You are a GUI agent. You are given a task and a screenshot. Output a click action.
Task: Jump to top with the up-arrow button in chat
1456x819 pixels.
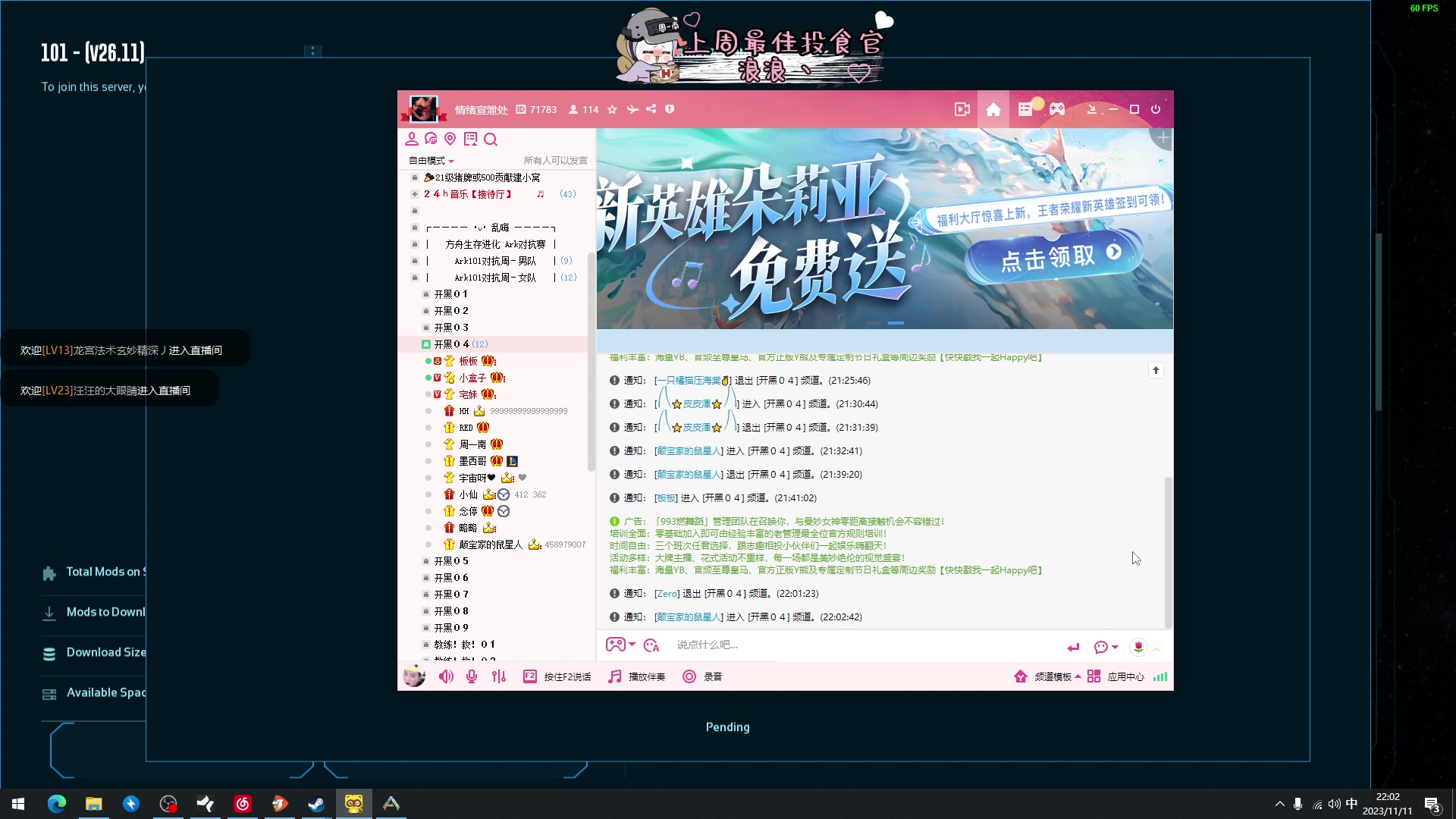(x=1156, y=370)
